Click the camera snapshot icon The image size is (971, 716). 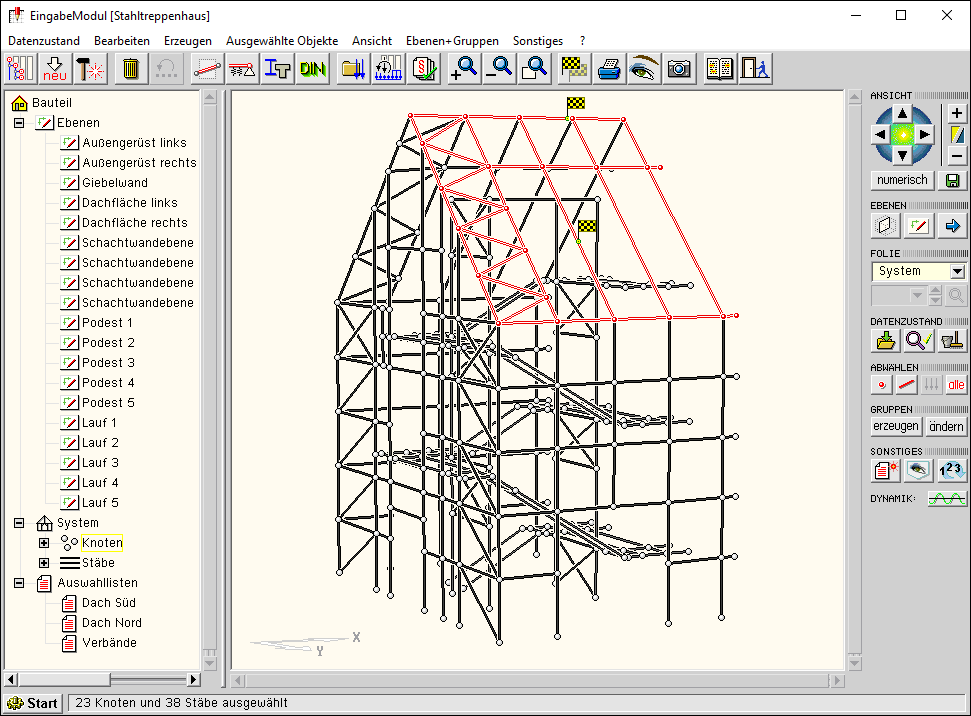coord(680,69)
